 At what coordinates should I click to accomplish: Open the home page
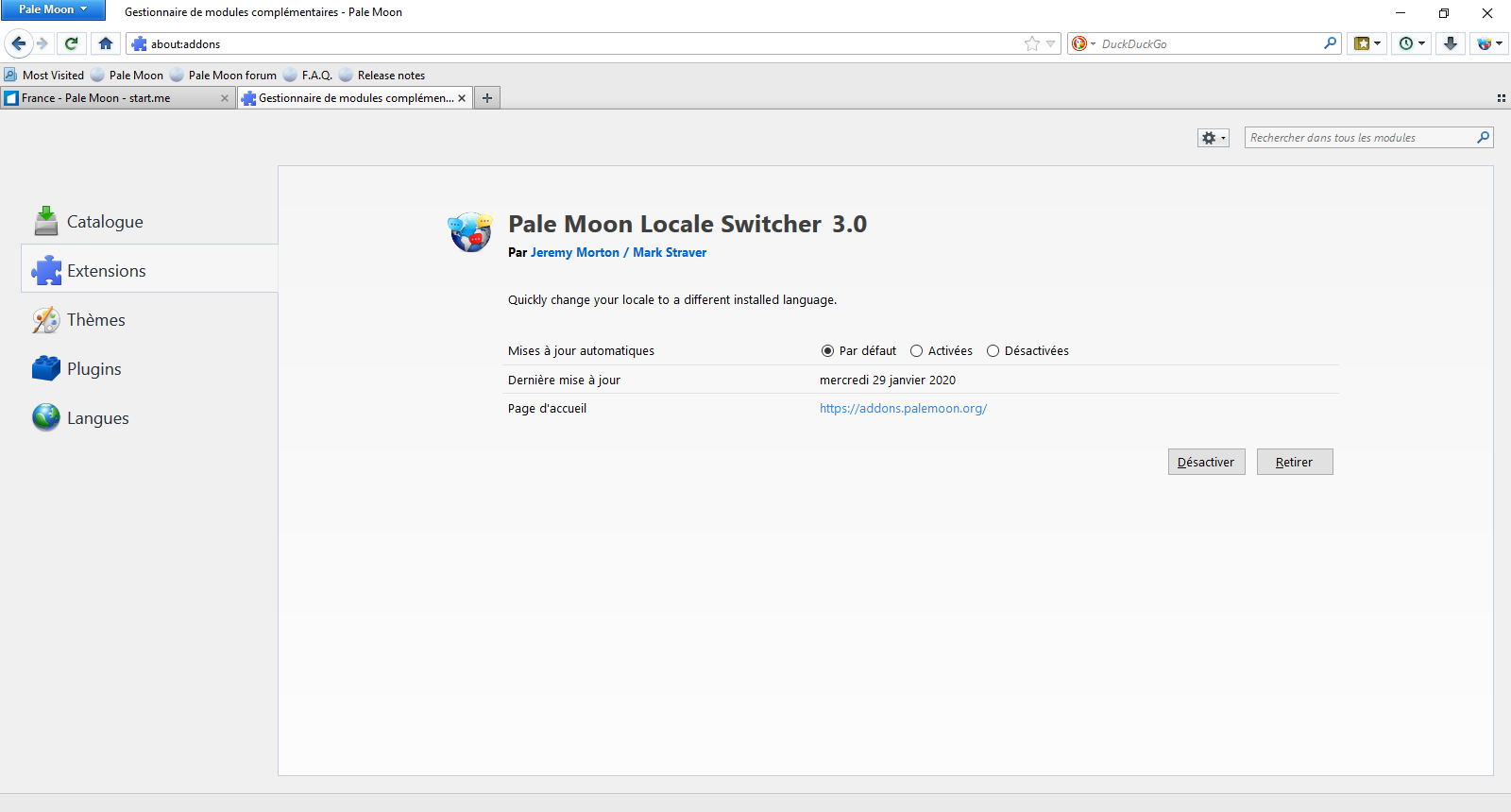point(106,43)
